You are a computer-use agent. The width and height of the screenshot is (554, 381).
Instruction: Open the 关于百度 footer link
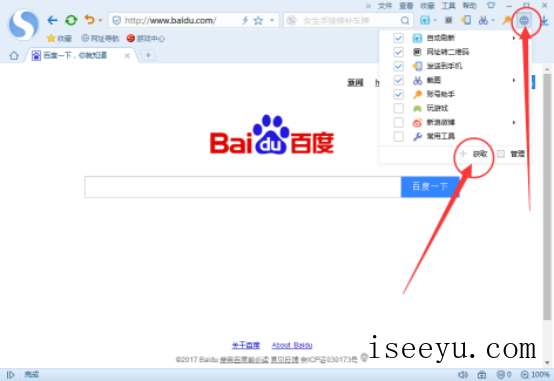pyautogui.click(x=246, y=345)
